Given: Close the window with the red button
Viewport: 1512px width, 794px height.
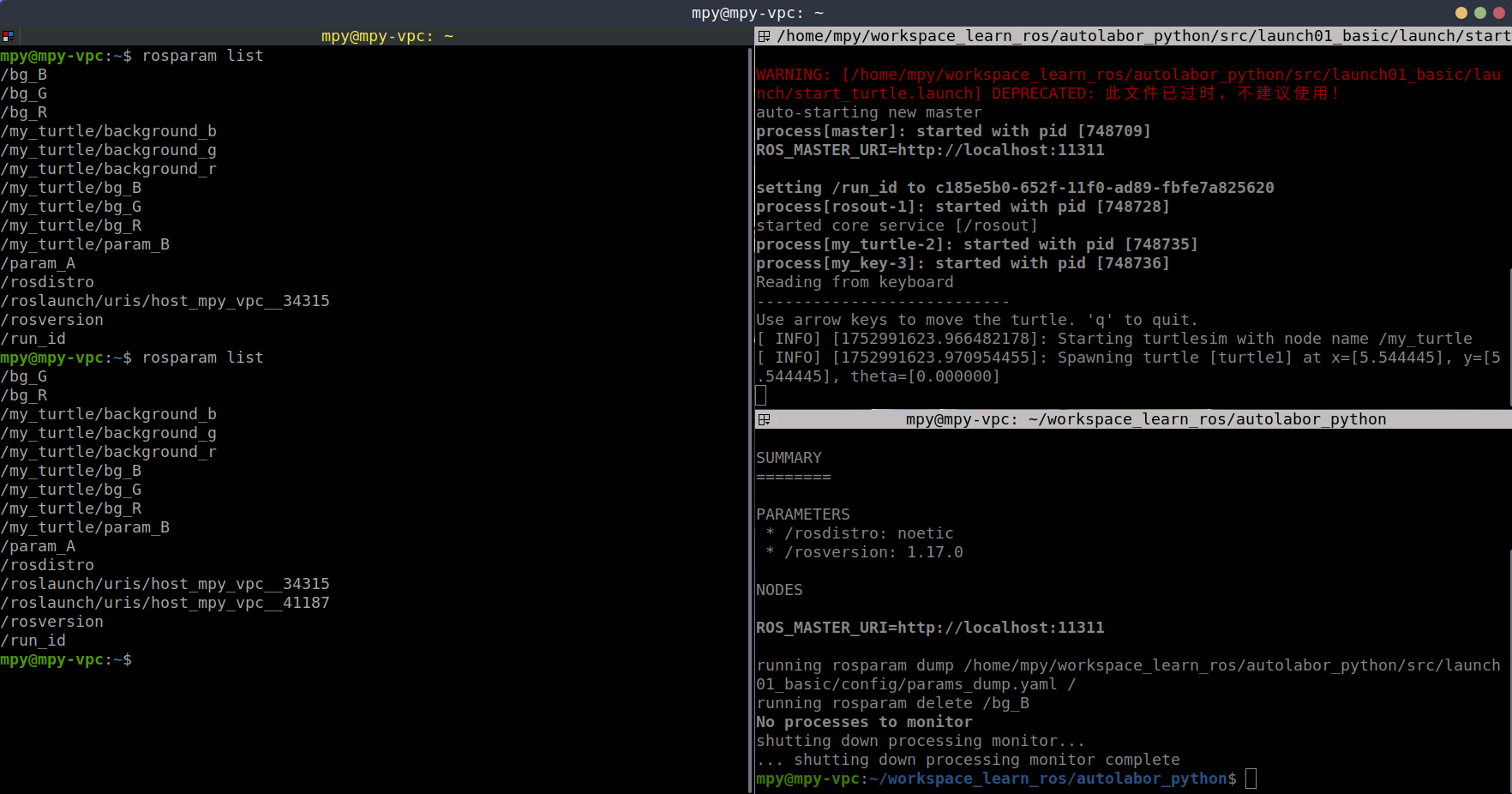Looking at the screenshot, I should tap(1497, 13).
